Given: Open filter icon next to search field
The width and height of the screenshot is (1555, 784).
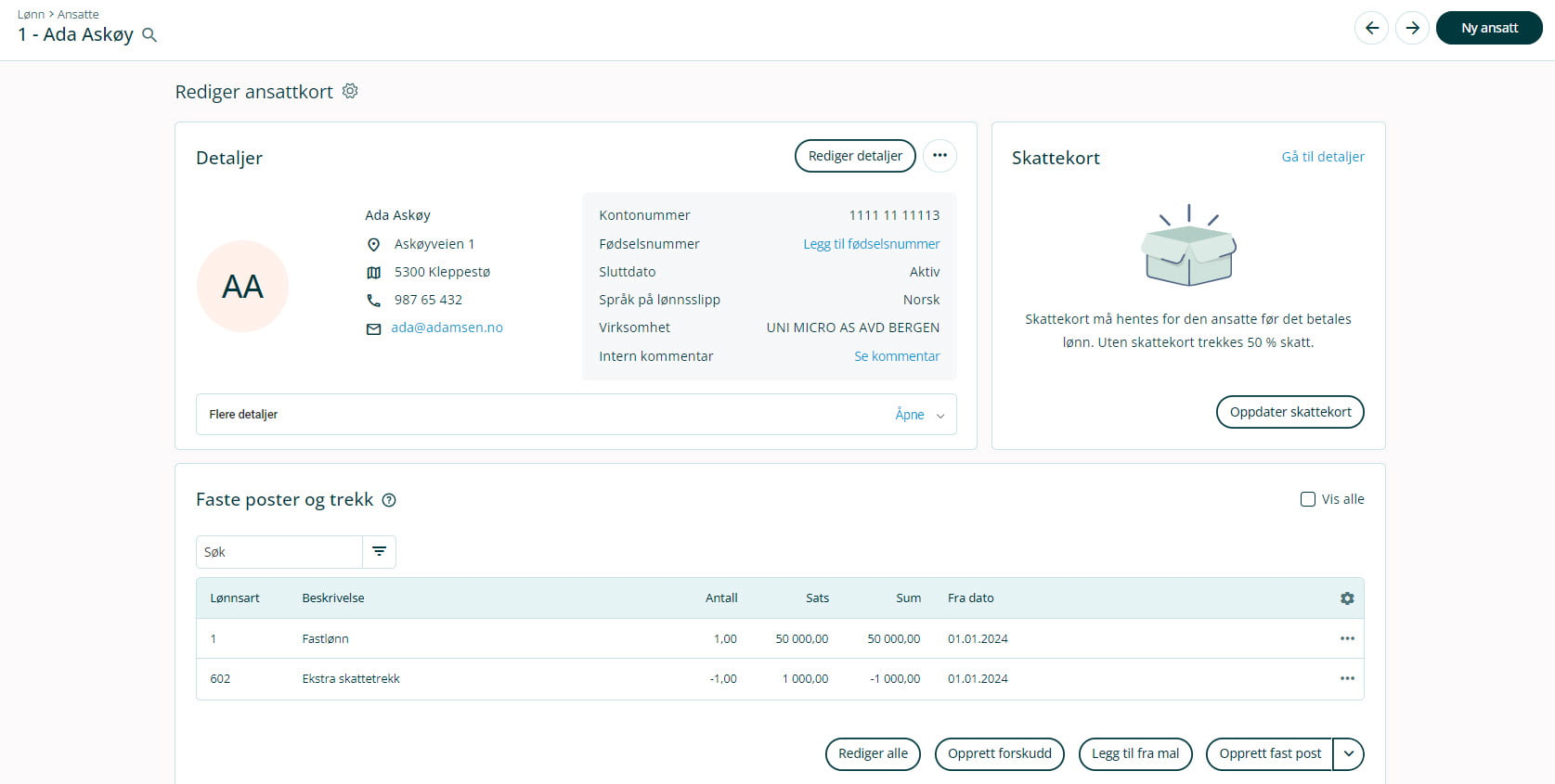Looking at the screenshot, I should click(x=379, y=552).
